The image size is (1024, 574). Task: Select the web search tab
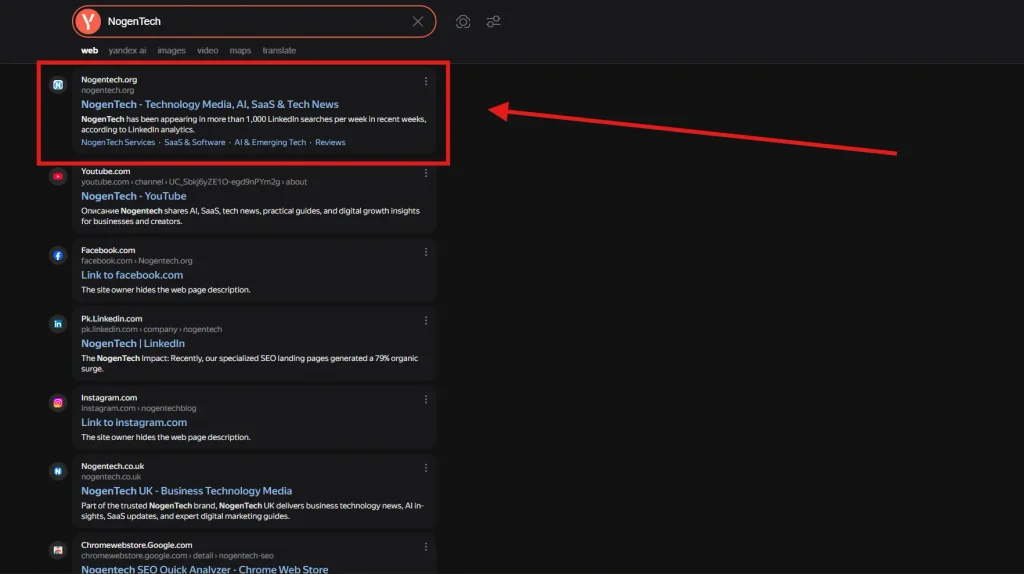pyautogui.click(x=89, y=50)
